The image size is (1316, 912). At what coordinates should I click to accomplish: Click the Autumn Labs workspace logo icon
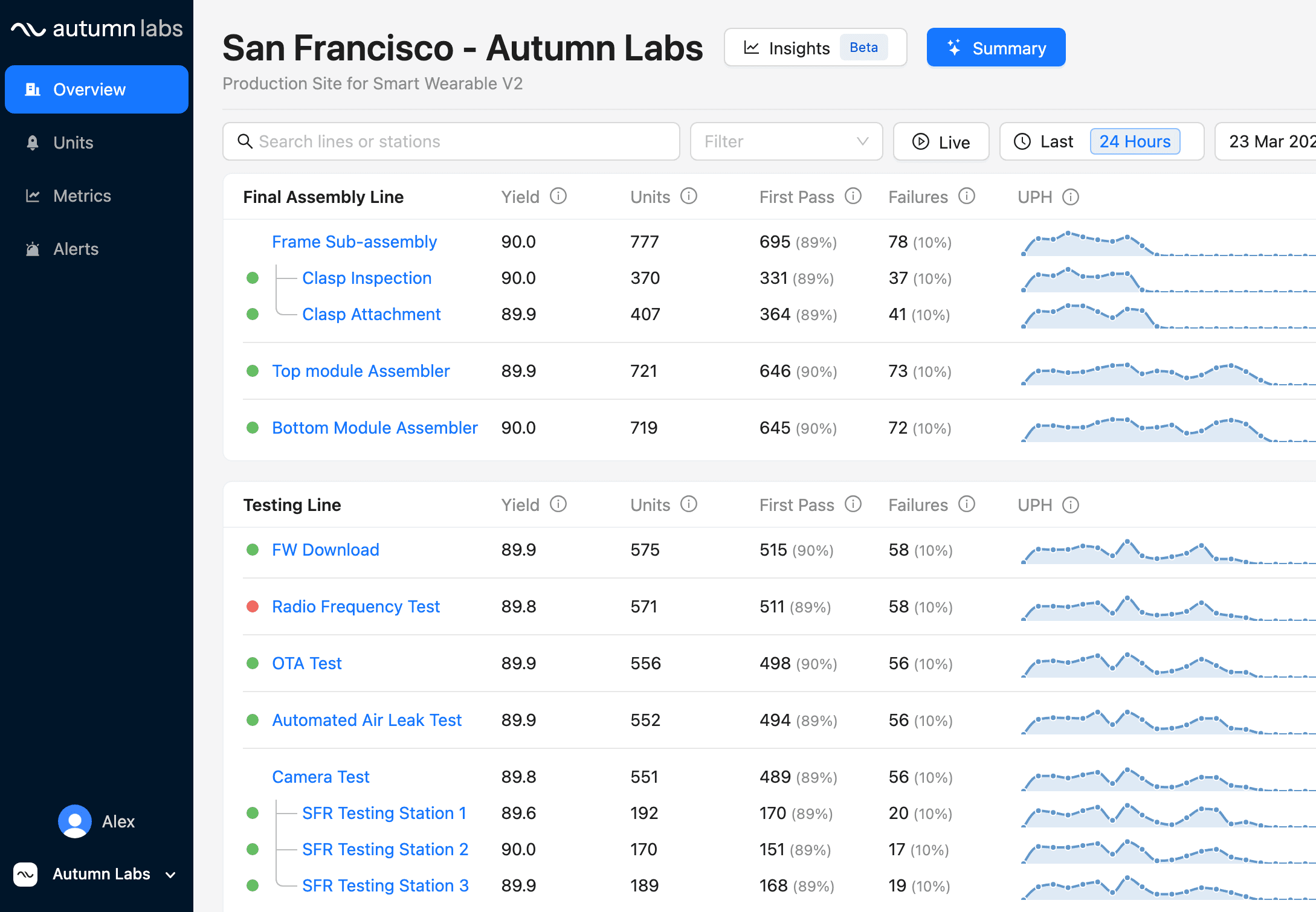25,874
